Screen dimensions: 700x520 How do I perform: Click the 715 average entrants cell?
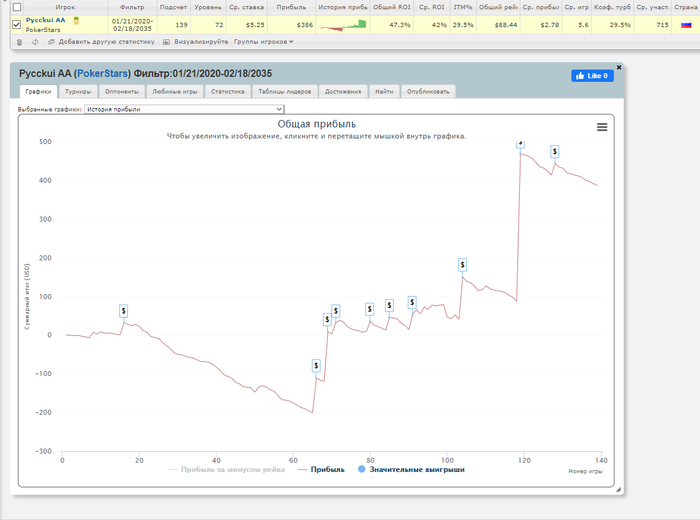[x=652, y=25]
